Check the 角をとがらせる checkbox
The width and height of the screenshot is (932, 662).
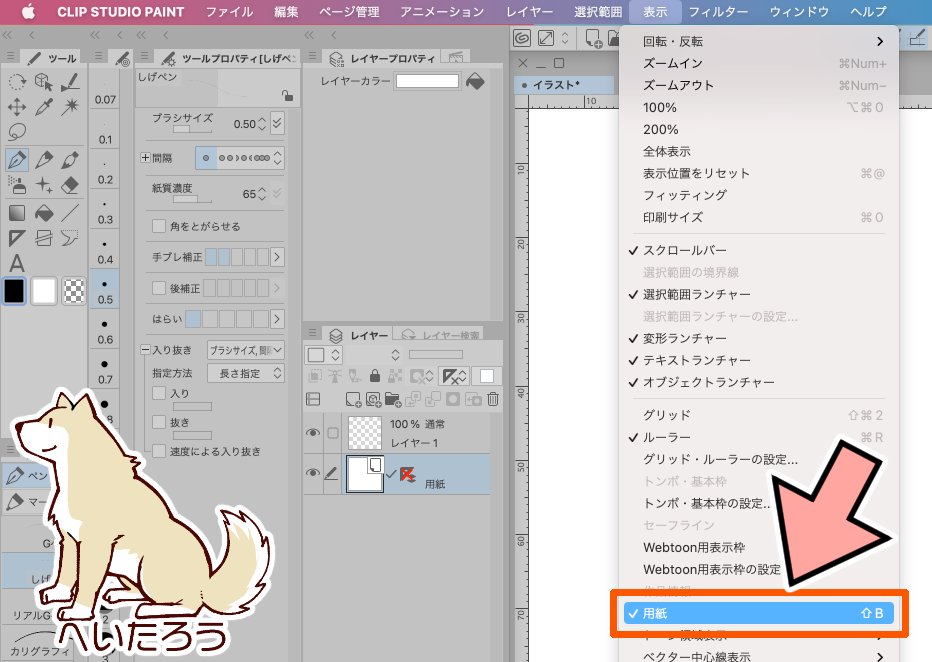pos(159,226)
